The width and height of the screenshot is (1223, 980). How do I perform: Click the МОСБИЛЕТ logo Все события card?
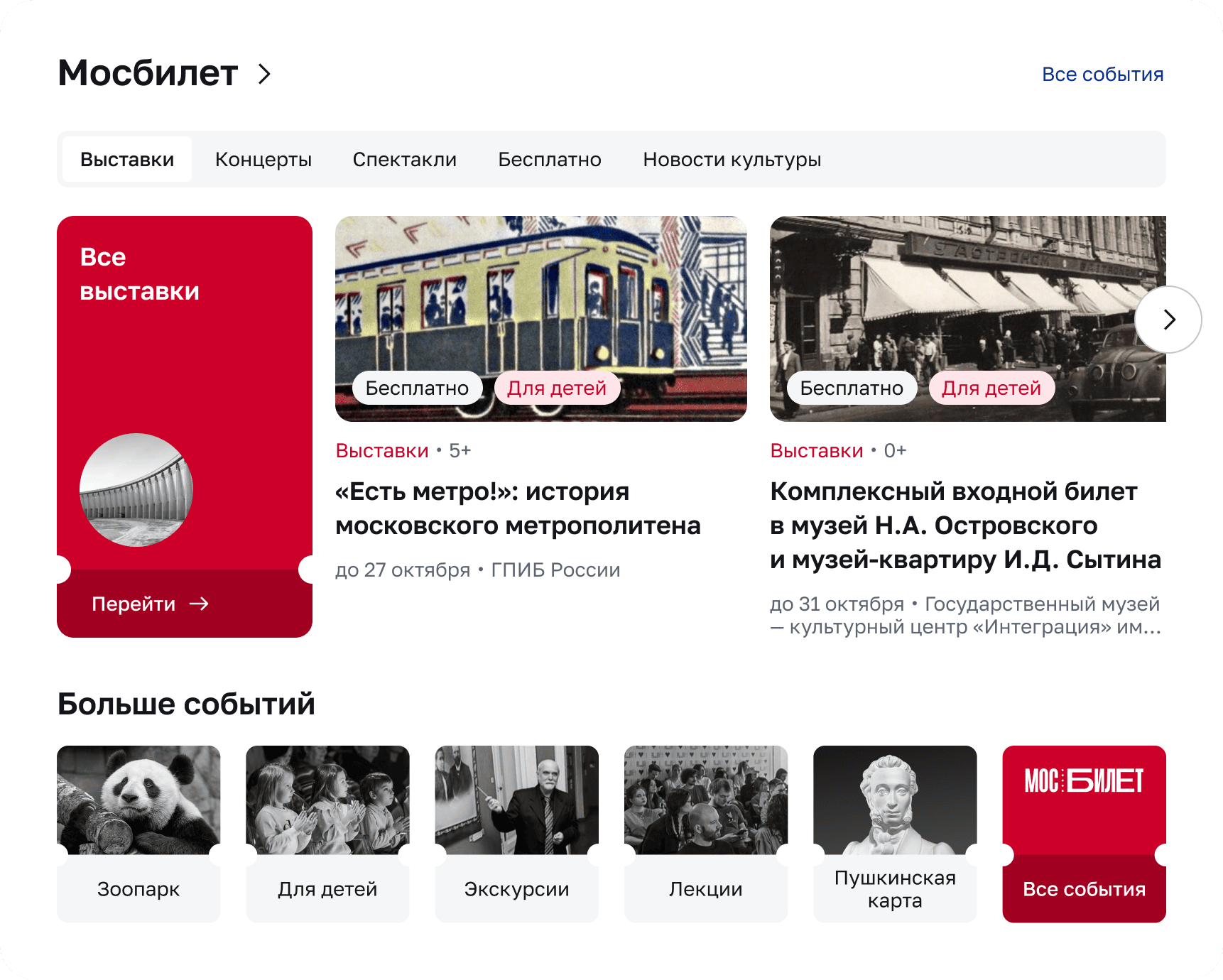[1085, 834]
